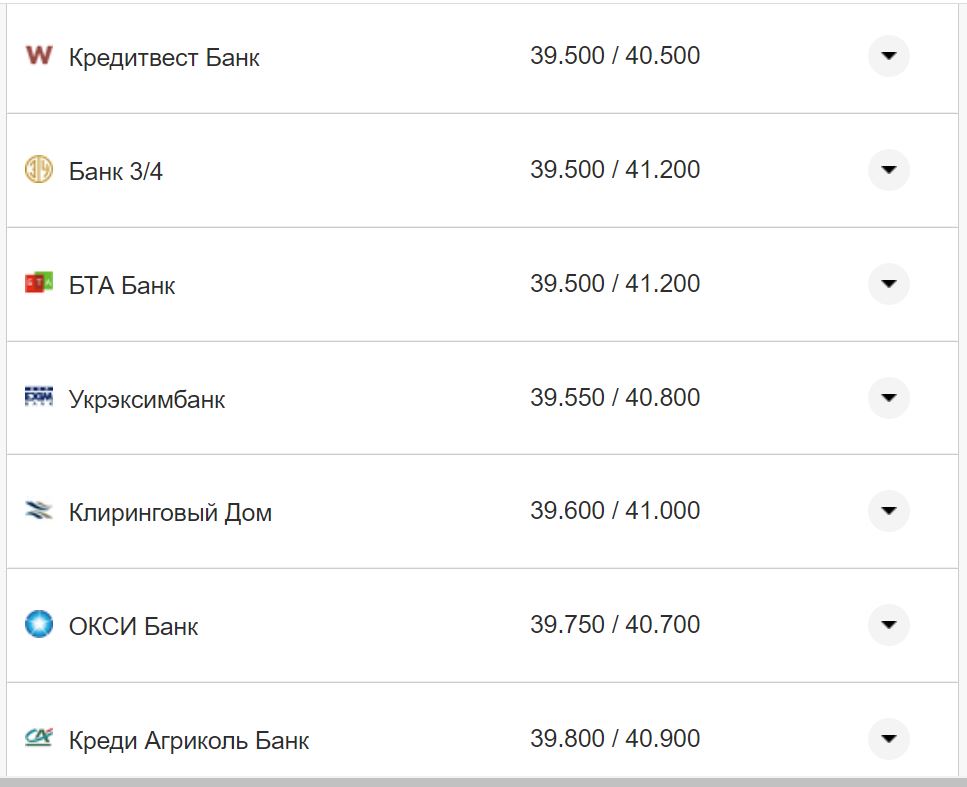Click the Банк 3/4 gold logo

(38, 170)
